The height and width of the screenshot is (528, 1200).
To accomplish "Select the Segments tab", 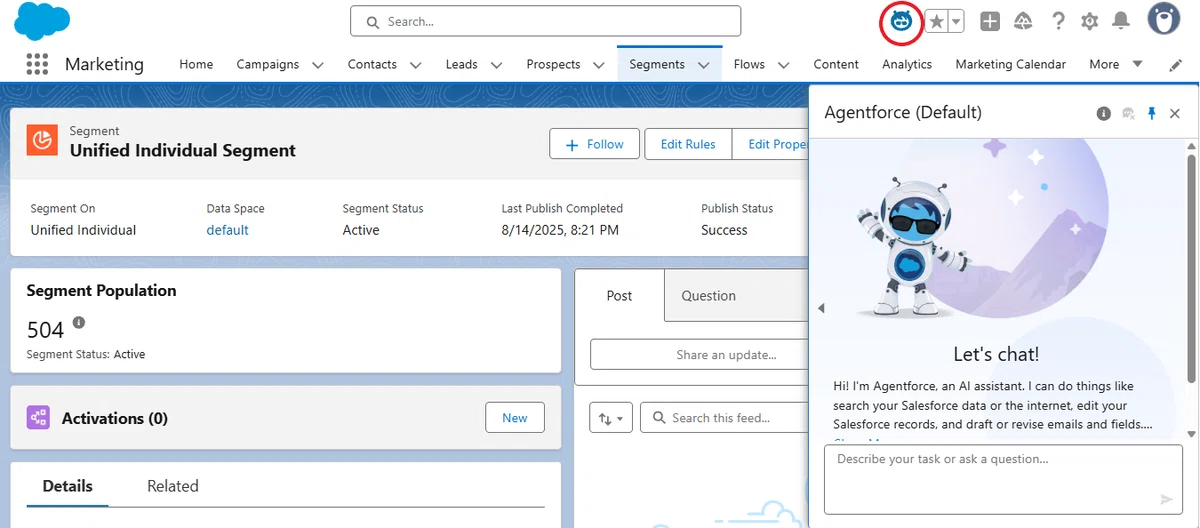I will 657,64.
